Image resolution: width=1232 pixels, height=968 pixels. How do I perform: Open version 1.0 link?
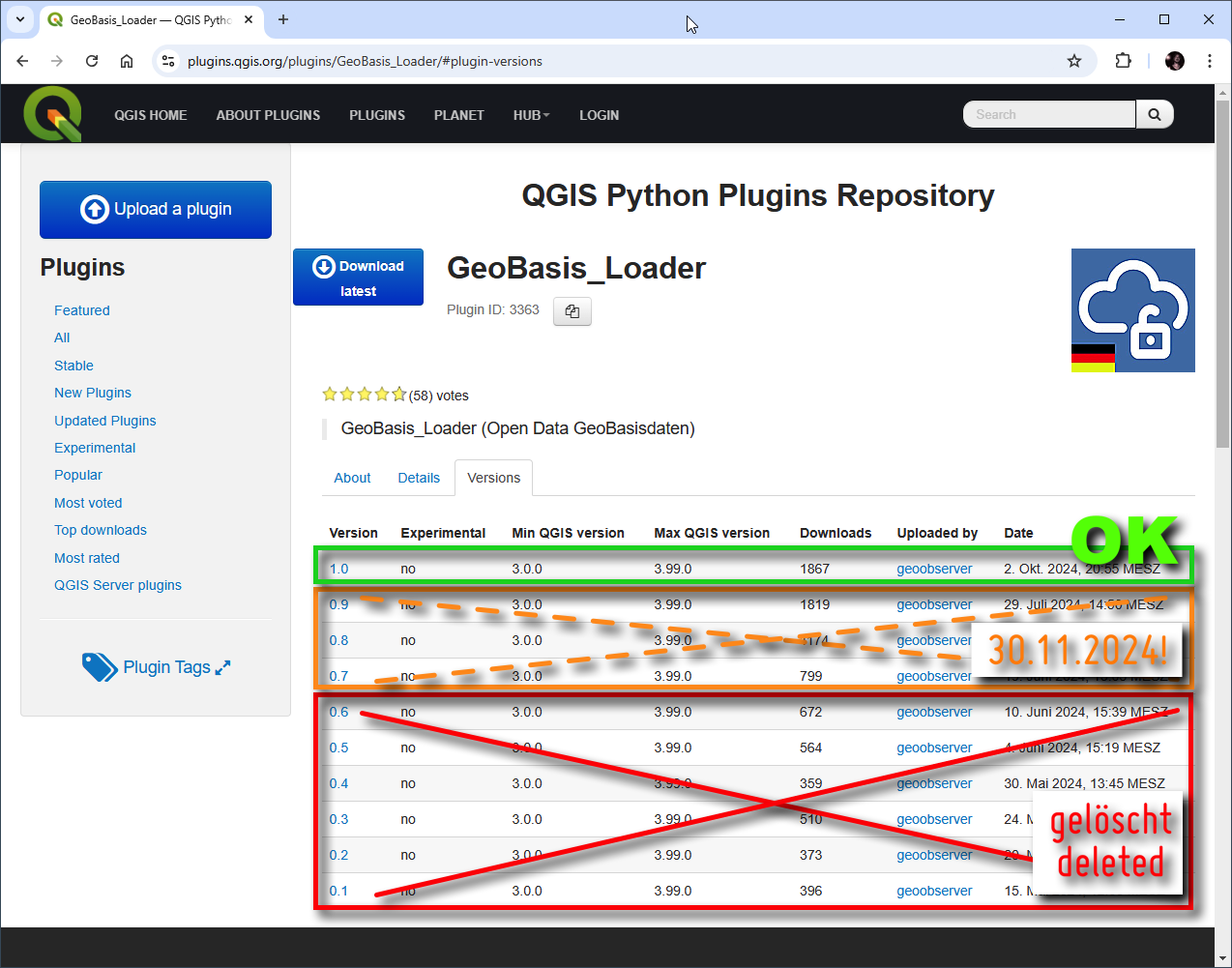pyautogui.click(x=338, y=569)
